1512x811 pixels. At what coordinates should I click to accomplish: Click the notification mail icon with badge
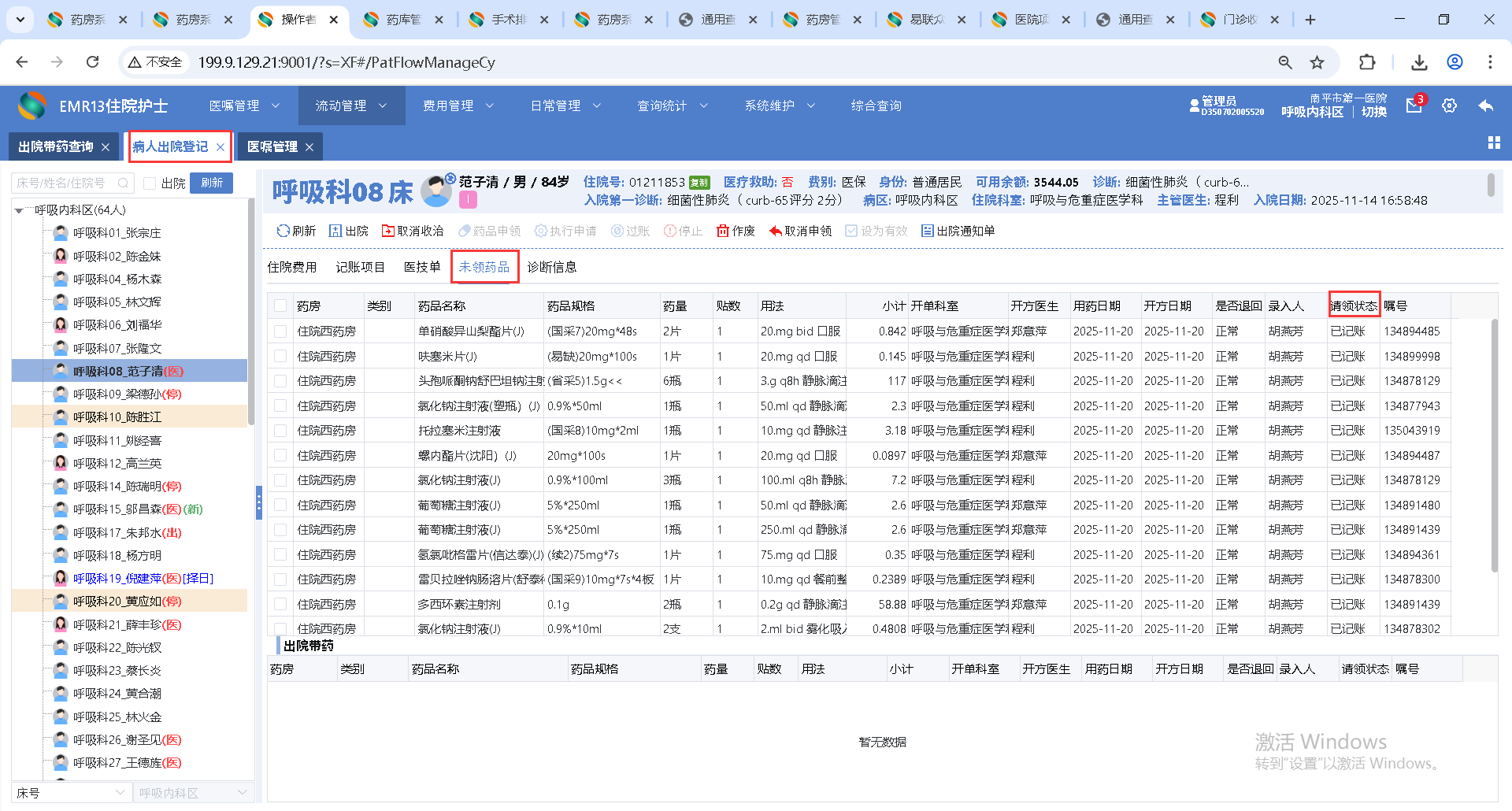tap(1414, 106)
